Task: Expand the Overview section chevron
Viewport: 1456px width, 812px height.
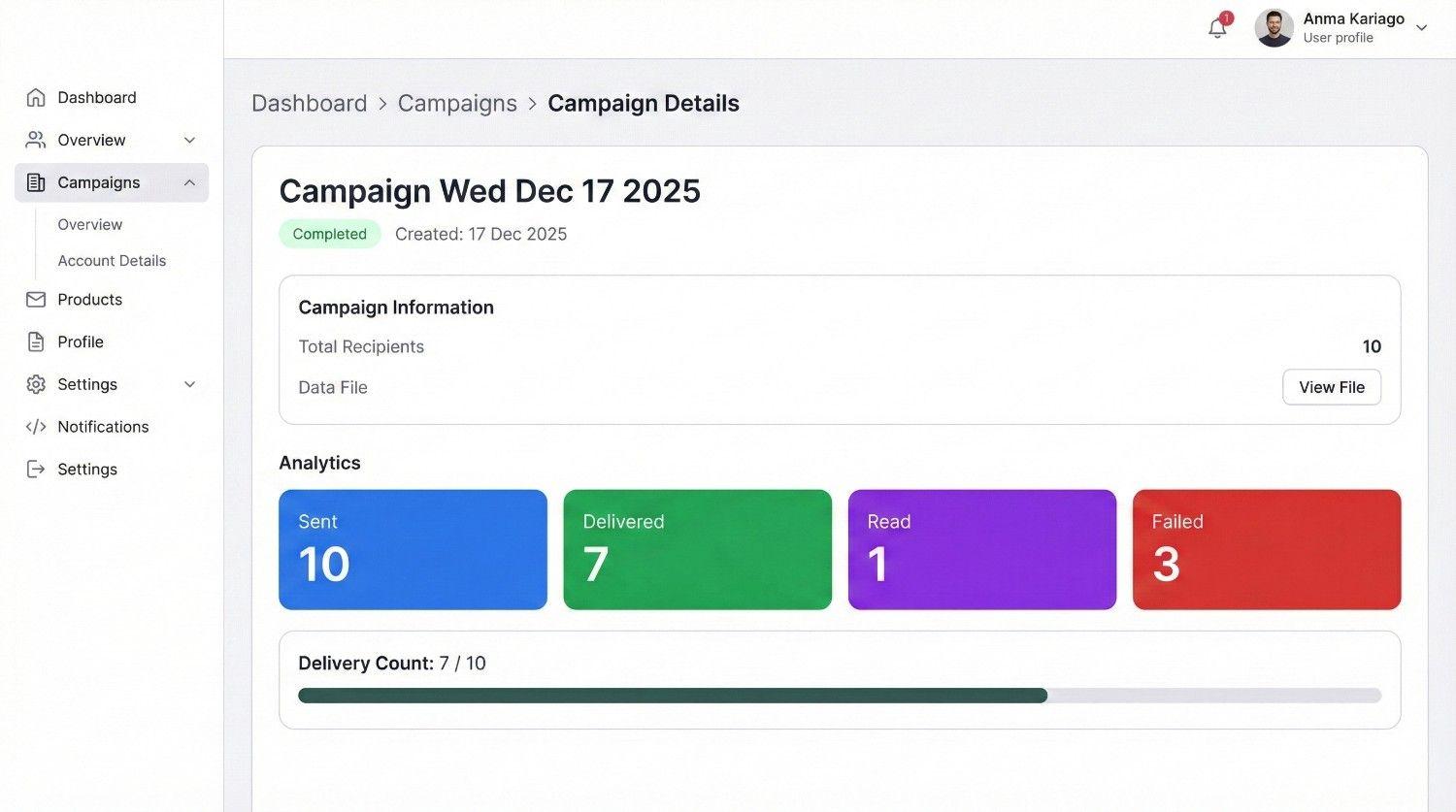Action: 189,140
